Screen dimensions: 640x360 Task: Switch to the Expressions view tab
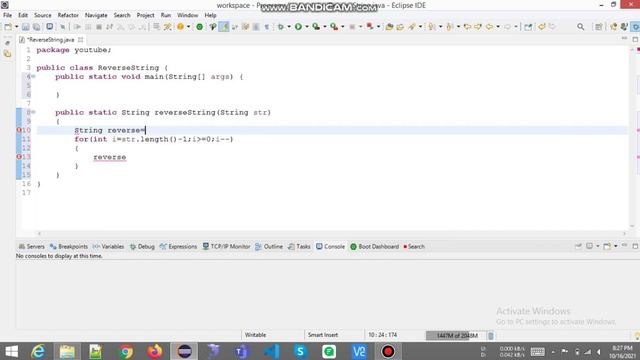[178, 247]
